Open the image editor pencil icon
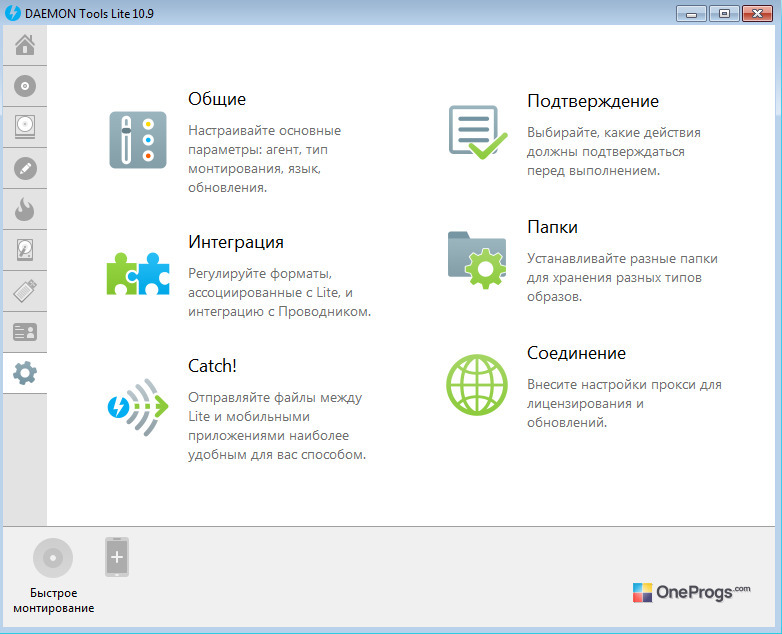 pyautogui.click(x=25, y=168)
